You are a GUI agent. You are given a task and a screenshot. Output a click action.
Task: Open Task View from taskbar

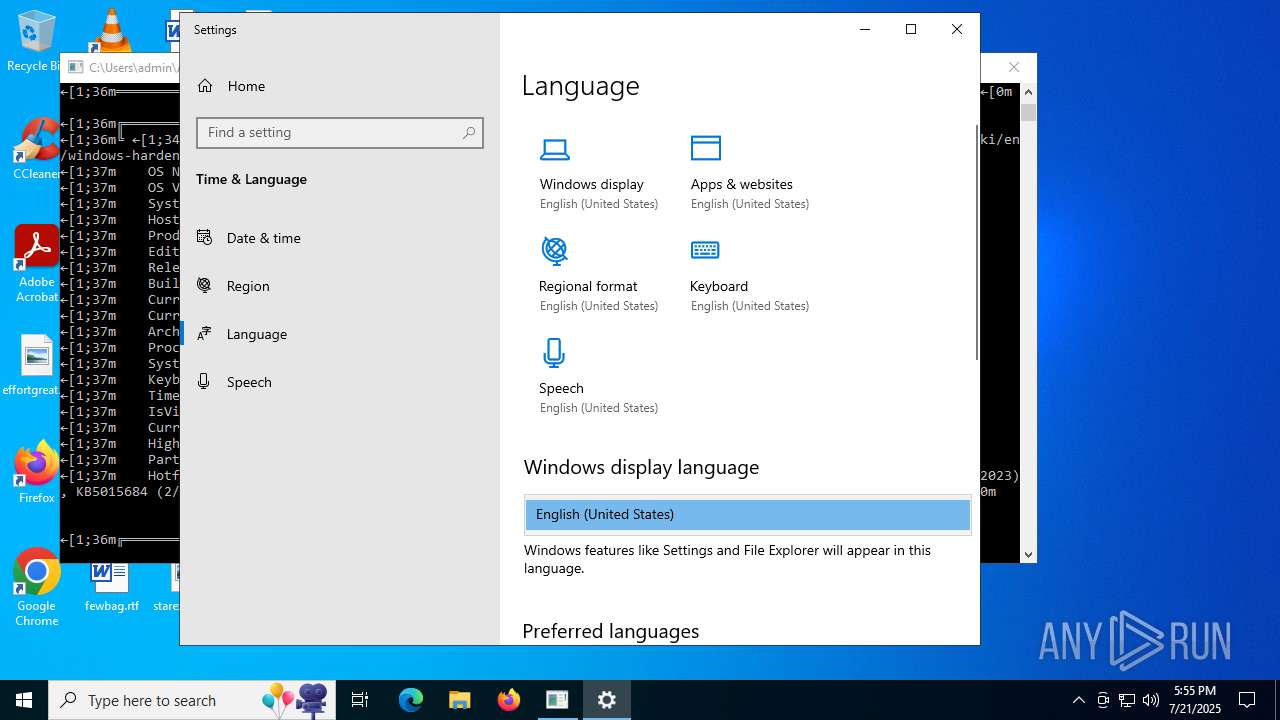pyautogui.click(x=360, y=700)
